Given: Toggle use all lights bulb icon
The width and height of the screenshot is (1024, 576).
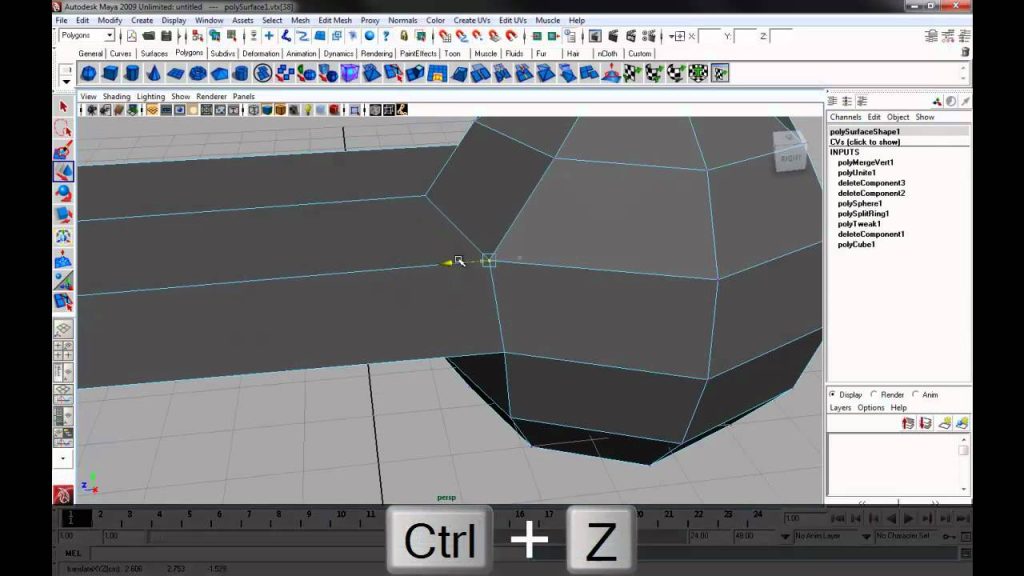Looking at the screenshot, I should tap(308, 110).
